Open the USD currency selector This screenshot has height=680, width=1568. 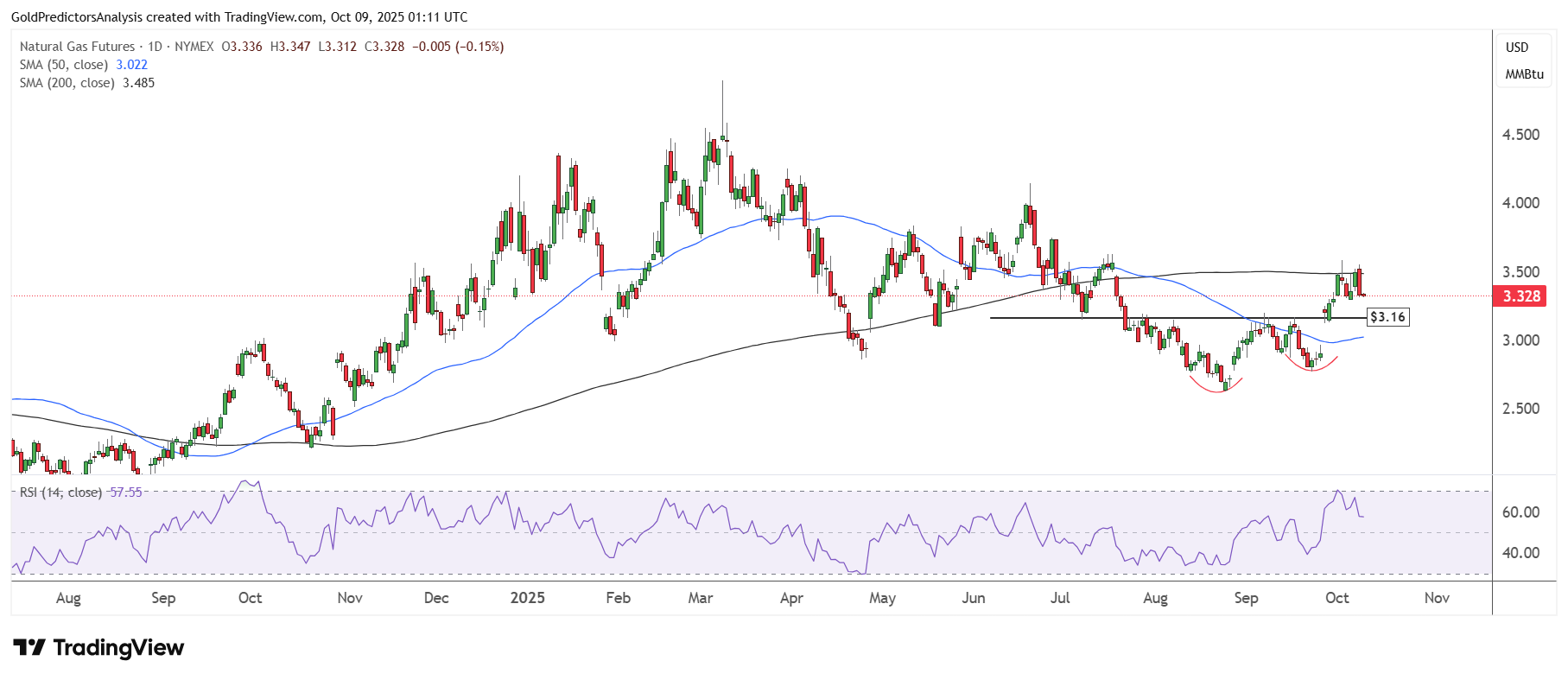1517,48
